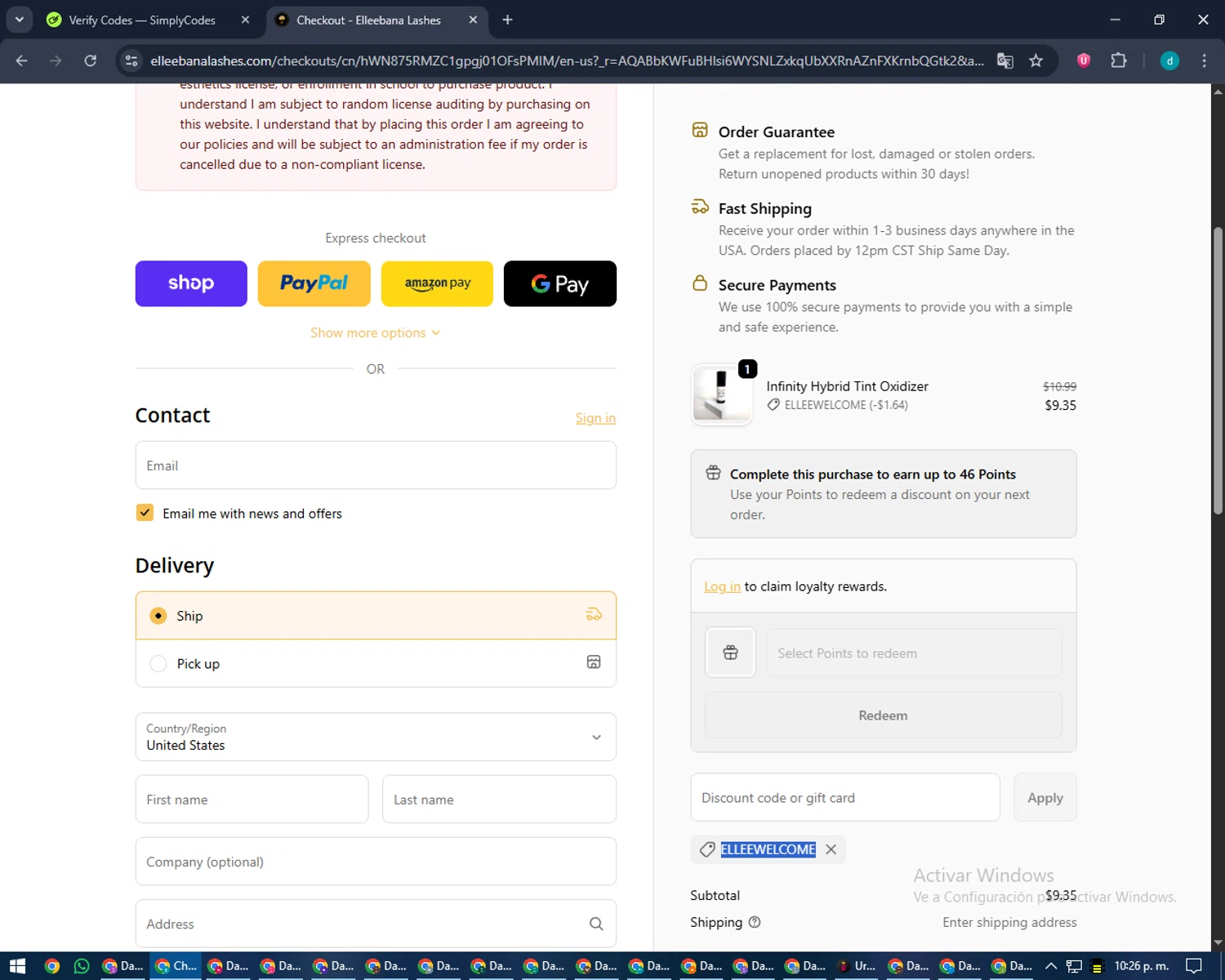Open the taskbar clock 10:26 p. m.
Screen dimensions: 1225x980
pyautogui.click(x=1141, y=966)
